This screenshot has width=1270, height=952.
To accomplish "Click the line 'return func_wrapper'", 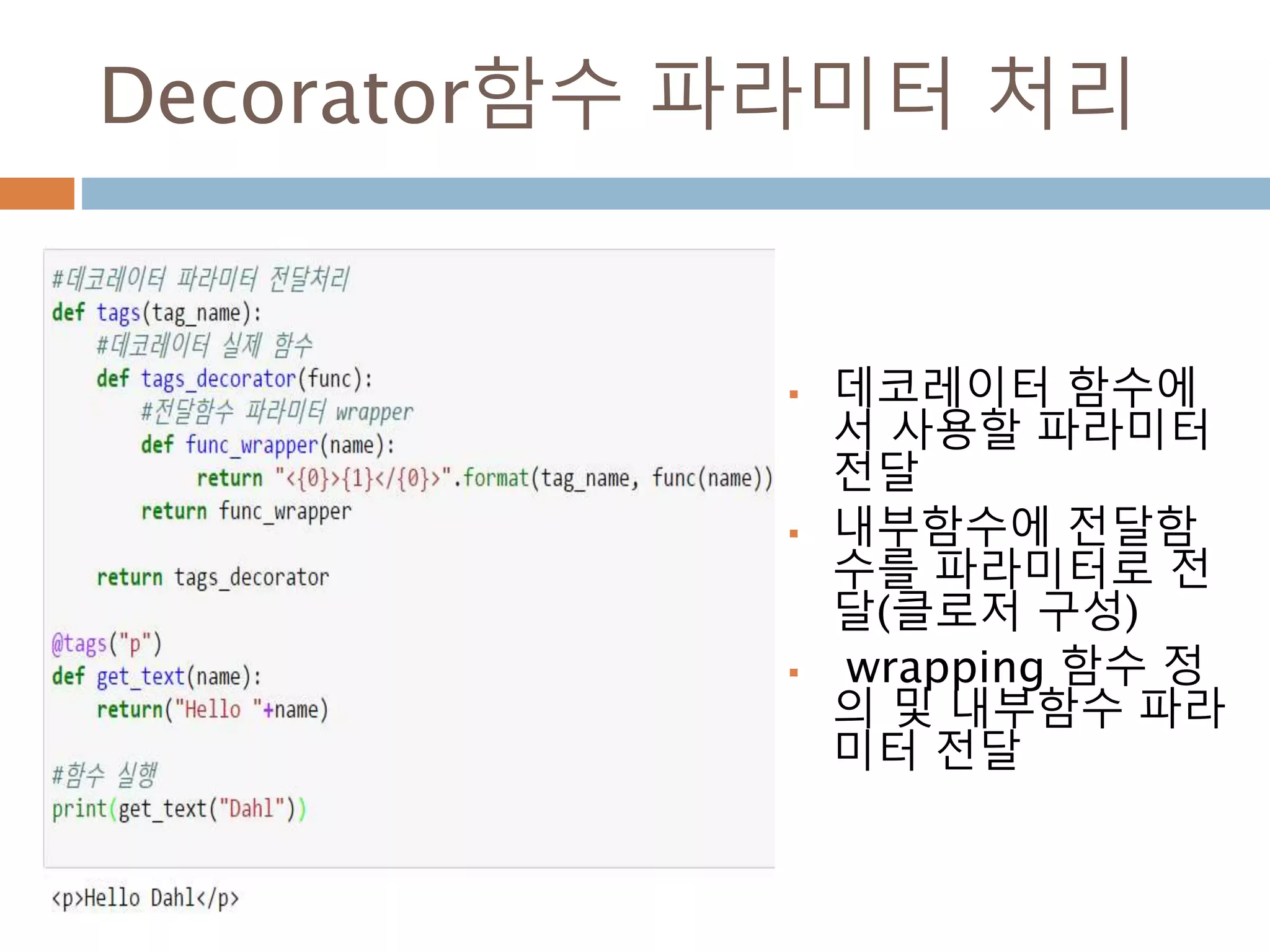I will point(246,512).
